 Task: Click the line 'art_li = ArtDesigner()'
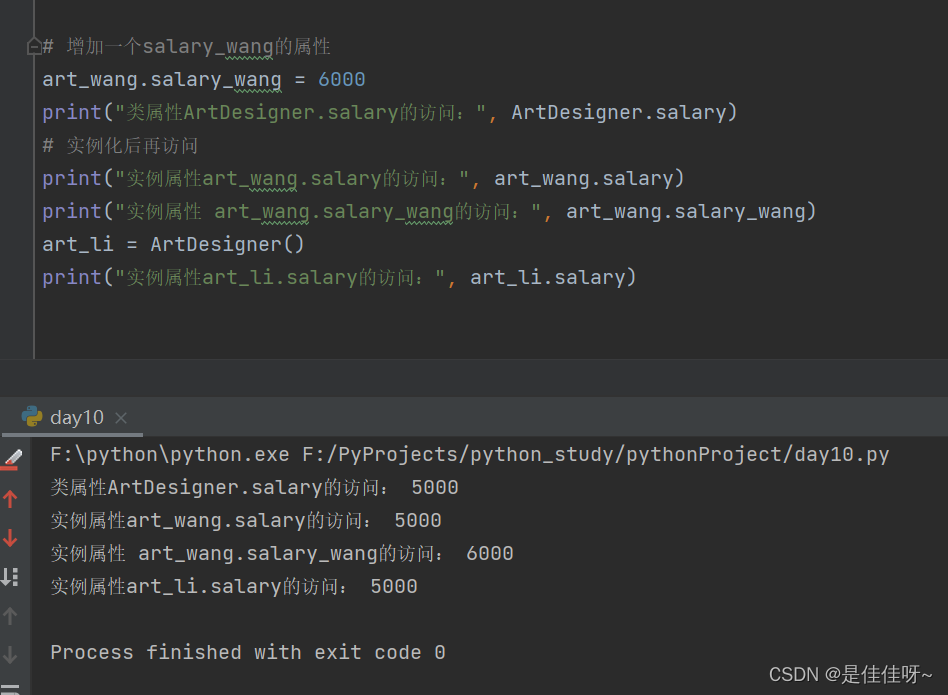click(x=173, y=244)
